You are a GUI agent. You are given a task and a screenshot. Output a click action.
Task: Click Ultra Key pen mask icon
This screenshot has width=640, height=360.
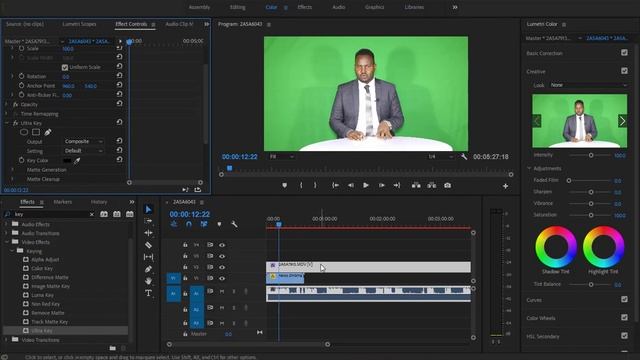coord(48,132)
